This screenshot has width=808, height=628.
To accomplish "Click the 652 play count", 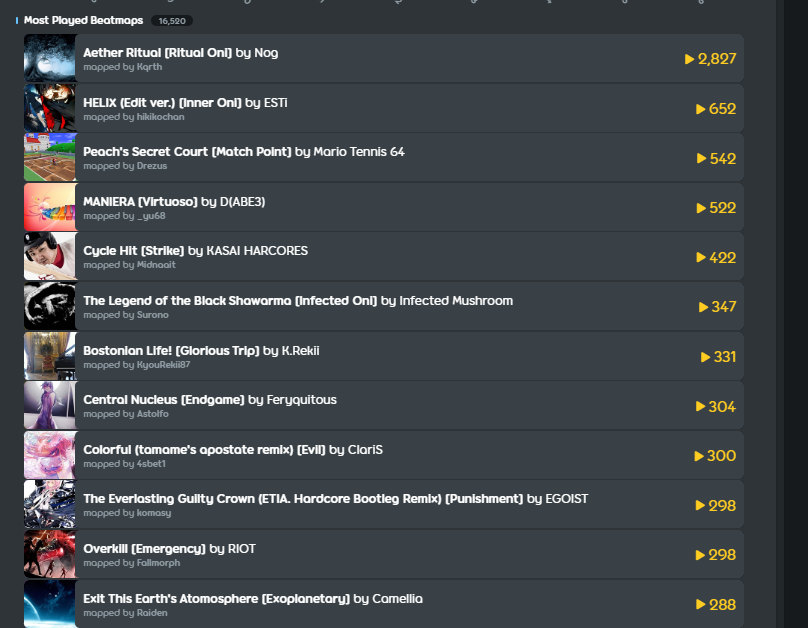I will (x=722, y=109).
